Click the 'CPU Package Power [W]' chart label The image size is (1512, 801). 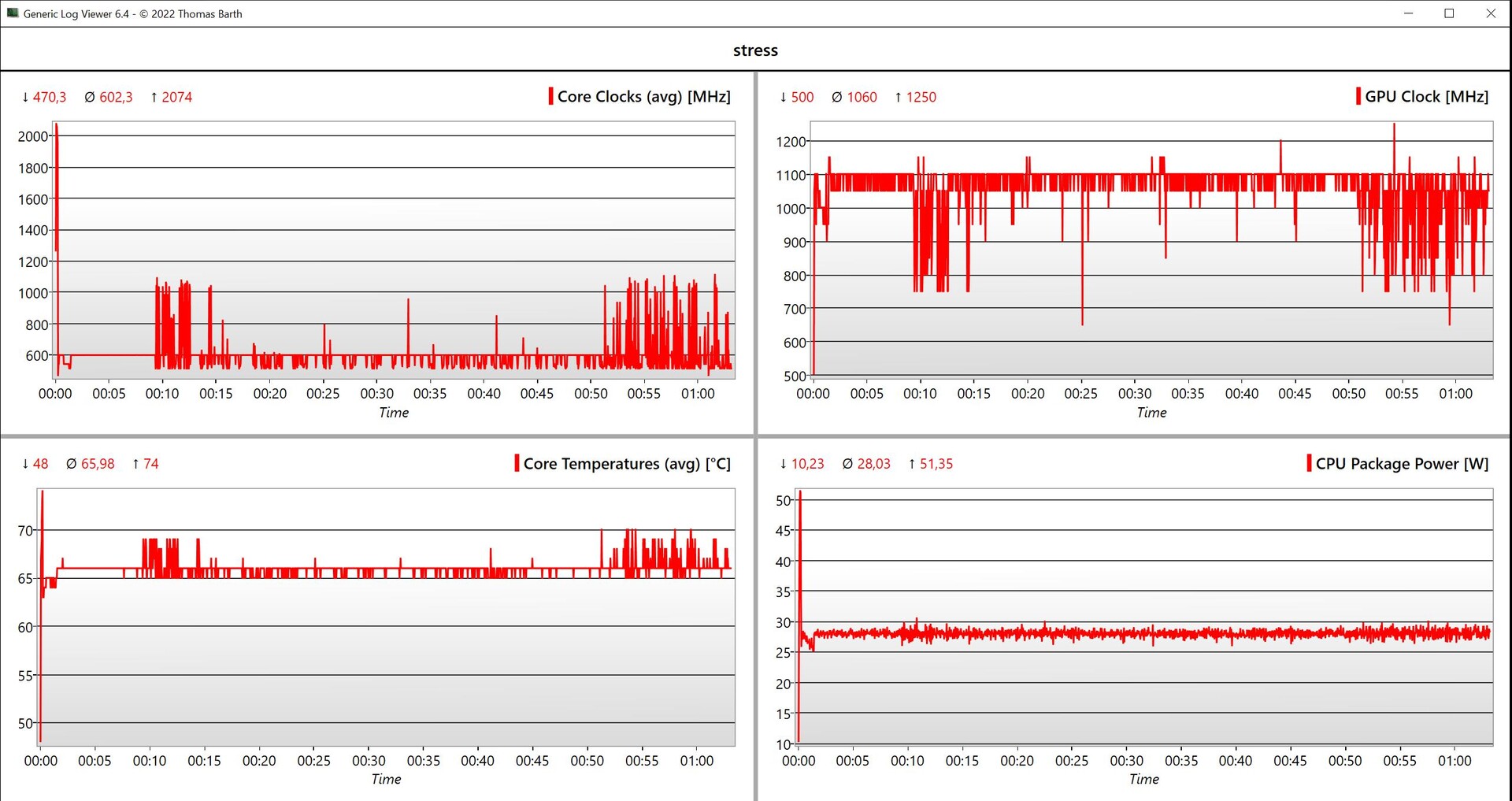(x=1402, y=464)
